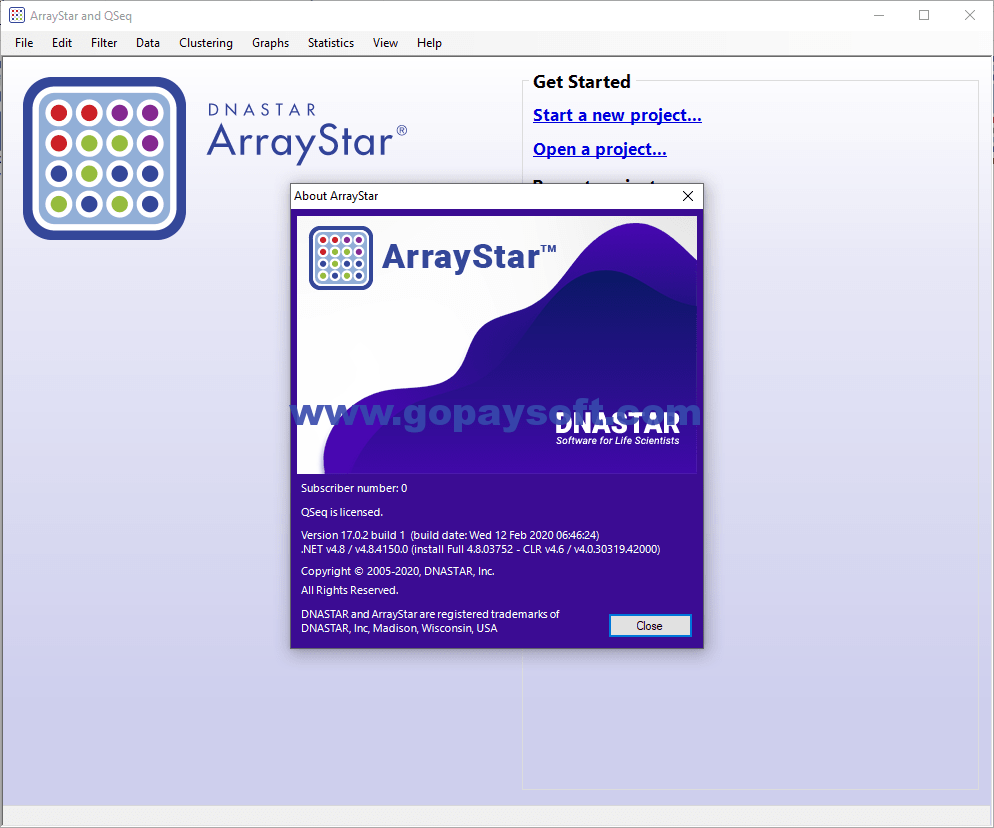The image size is (994, 828).
Task: Close the ArrayStar and QSeq main window
Action: 970,15
